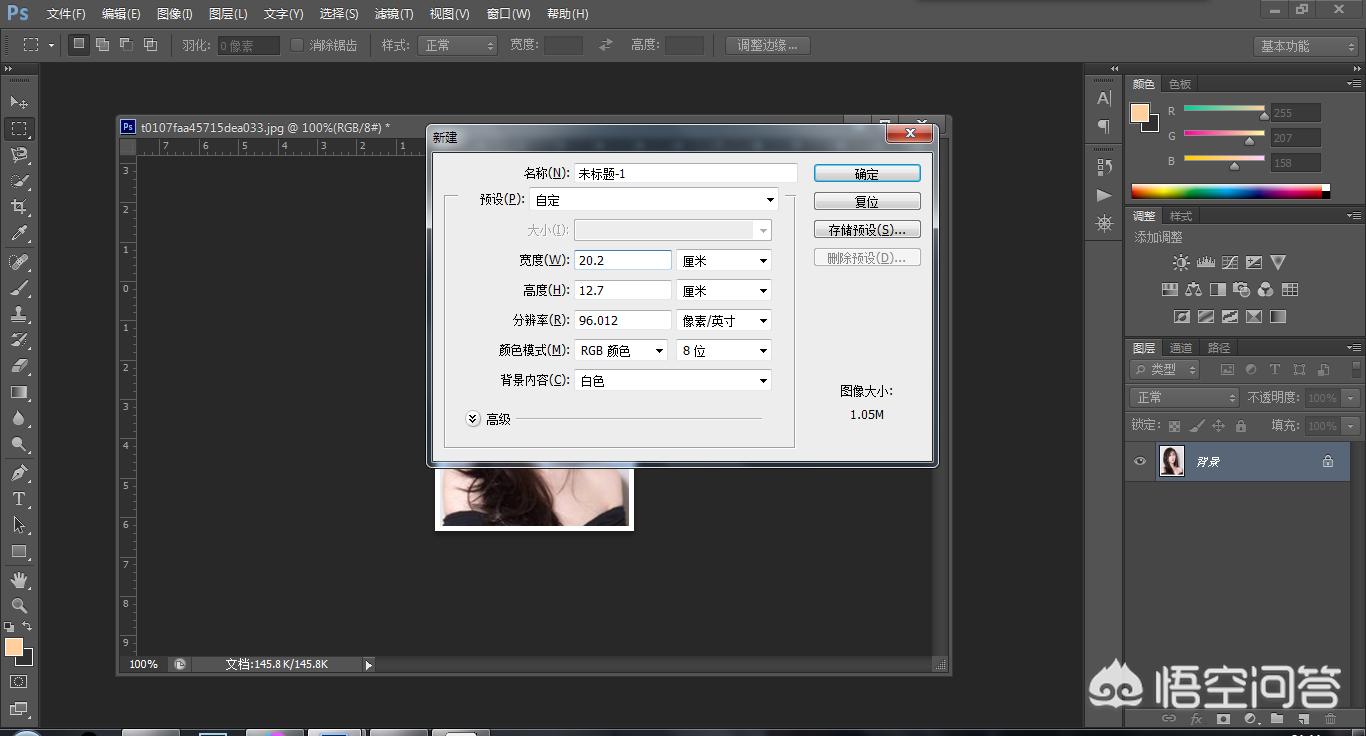Screen dimensions: 1366x736
Task: Toggle lock transparent pixels in Layers panel
Action: [1172, 425]
